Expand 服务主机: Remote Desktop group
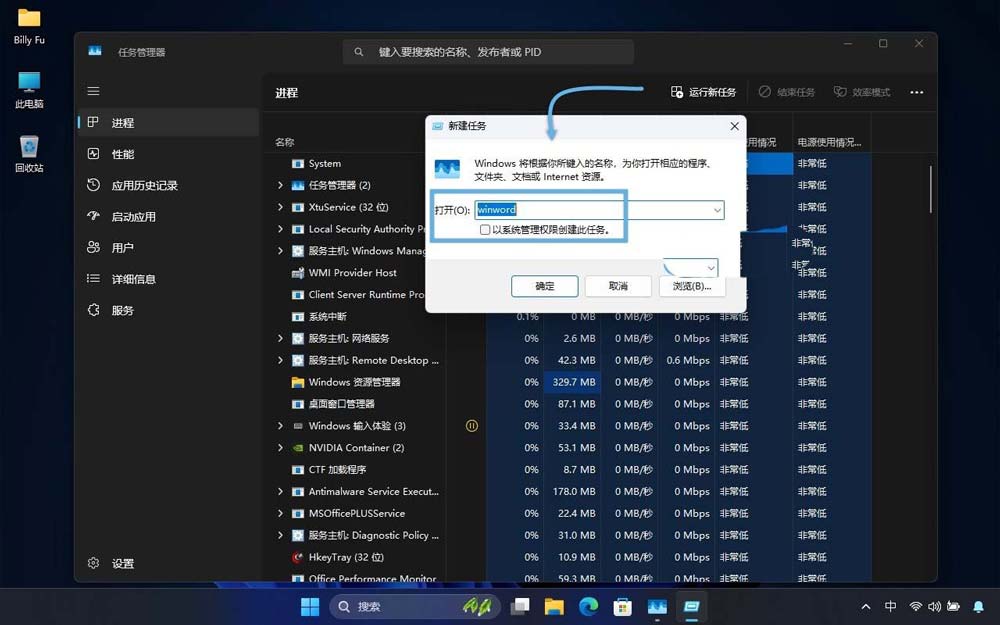 (280, 360)
